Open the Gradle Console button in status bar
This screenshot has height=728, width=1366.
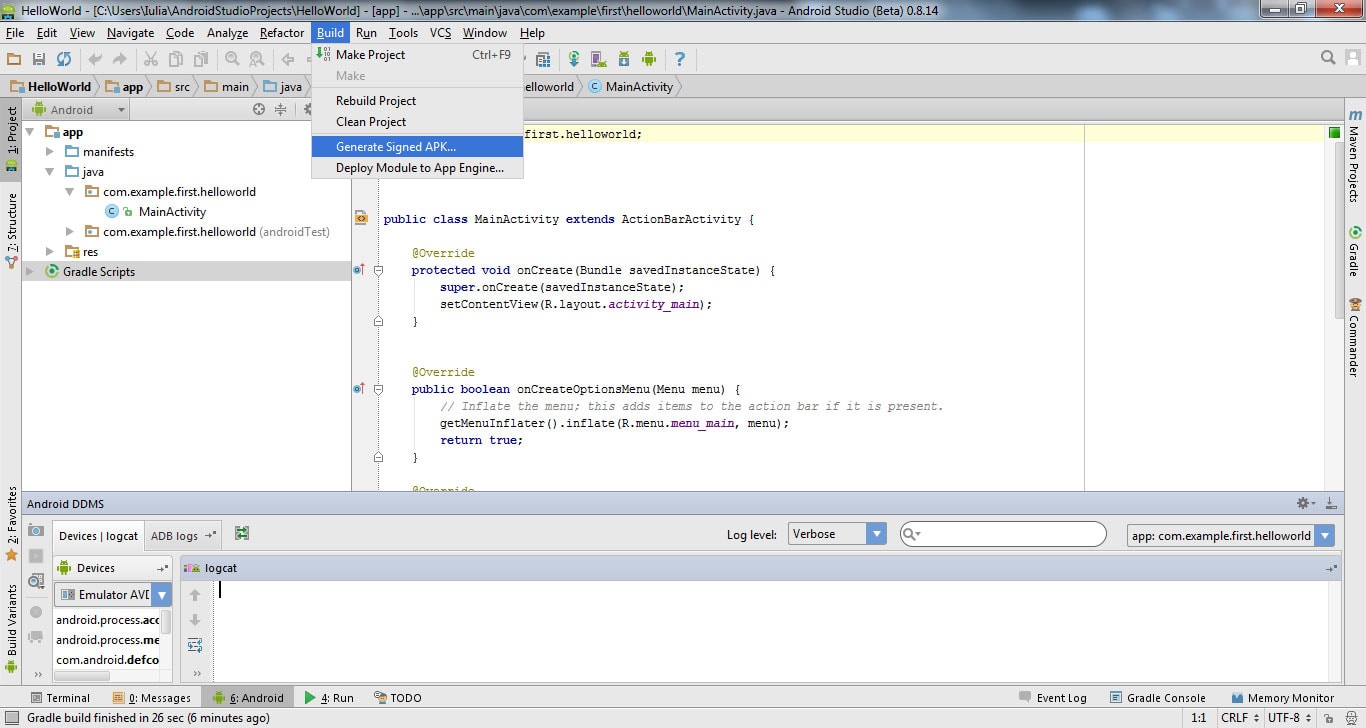pyautogui.click(x=1158, y=698)
